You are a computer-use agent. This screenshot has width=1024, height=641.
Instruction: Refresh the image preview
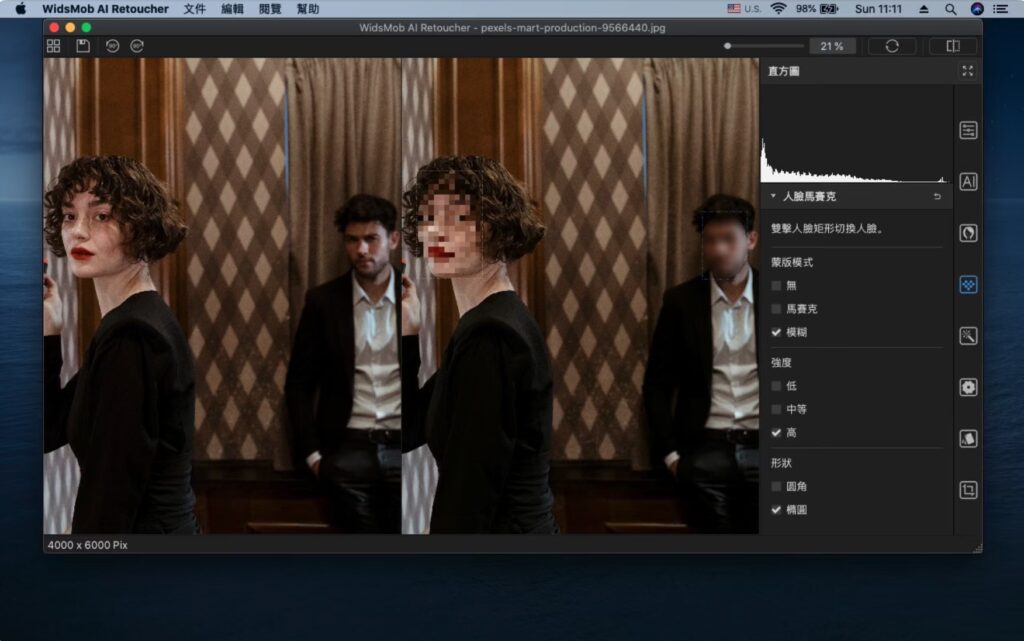(x=891, y=45)
